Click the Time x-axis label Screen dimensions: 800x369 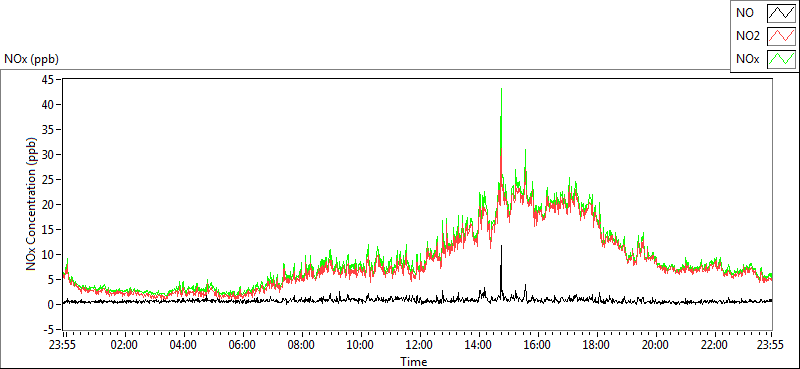413,362
